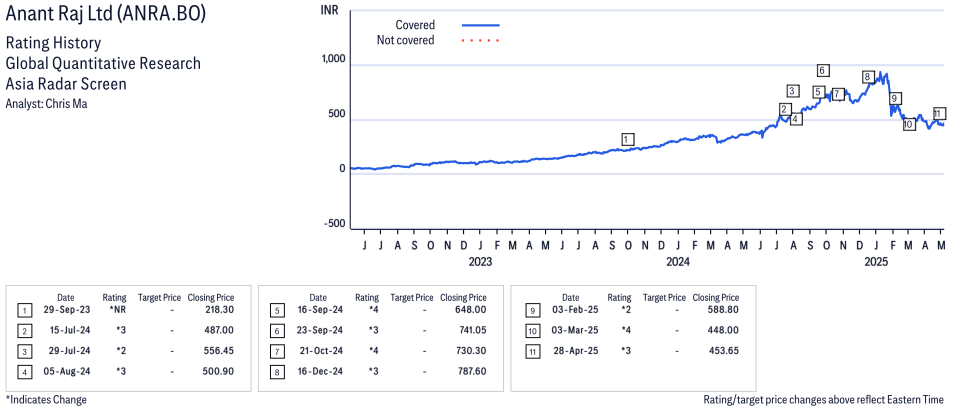Click the numbered box 6 beside 23-Sep-24
Viewport: 955px width, 407px height.
tap(277, 332)
